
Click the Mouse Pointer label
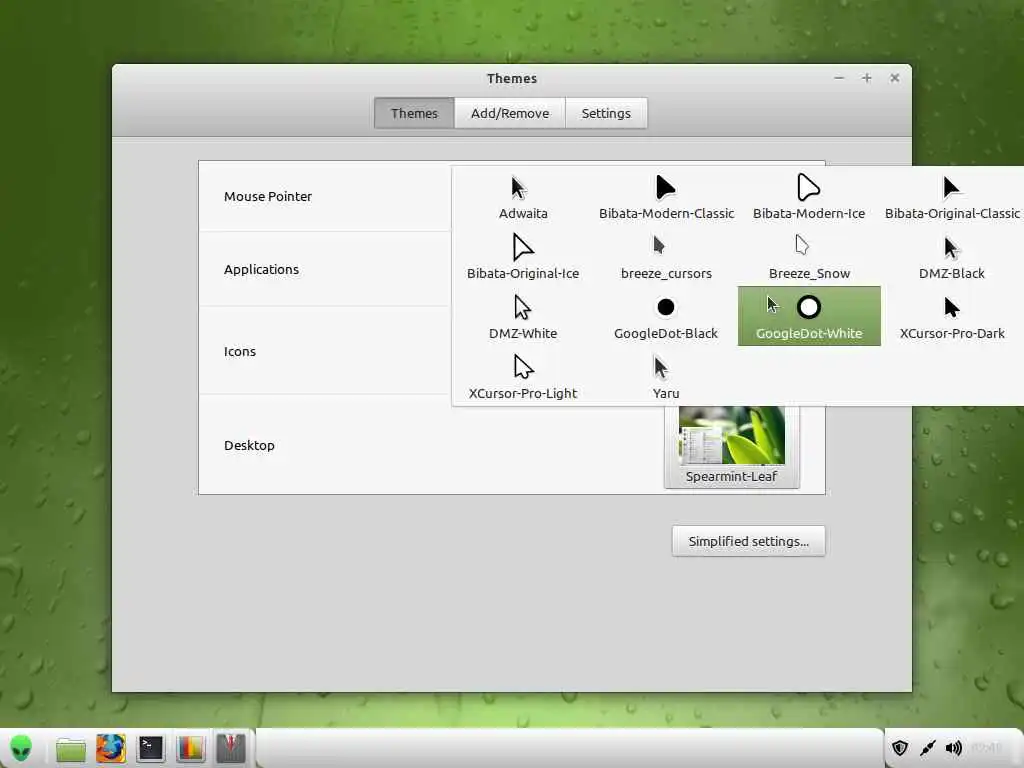coord(268,196)
